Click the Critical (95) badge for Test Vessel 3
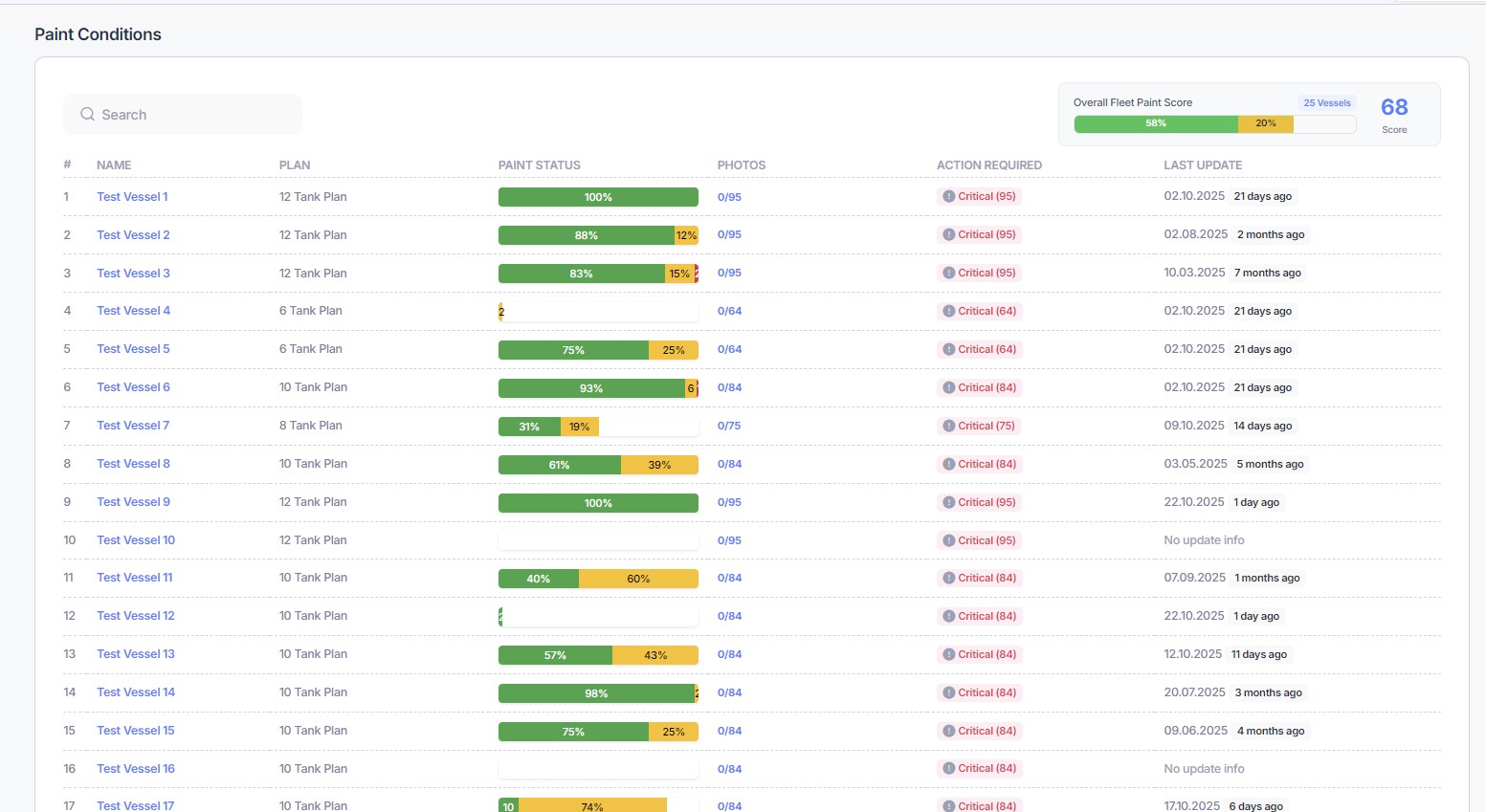The height and width of the screenshot is (812, 1486). [x=979, y=274]
